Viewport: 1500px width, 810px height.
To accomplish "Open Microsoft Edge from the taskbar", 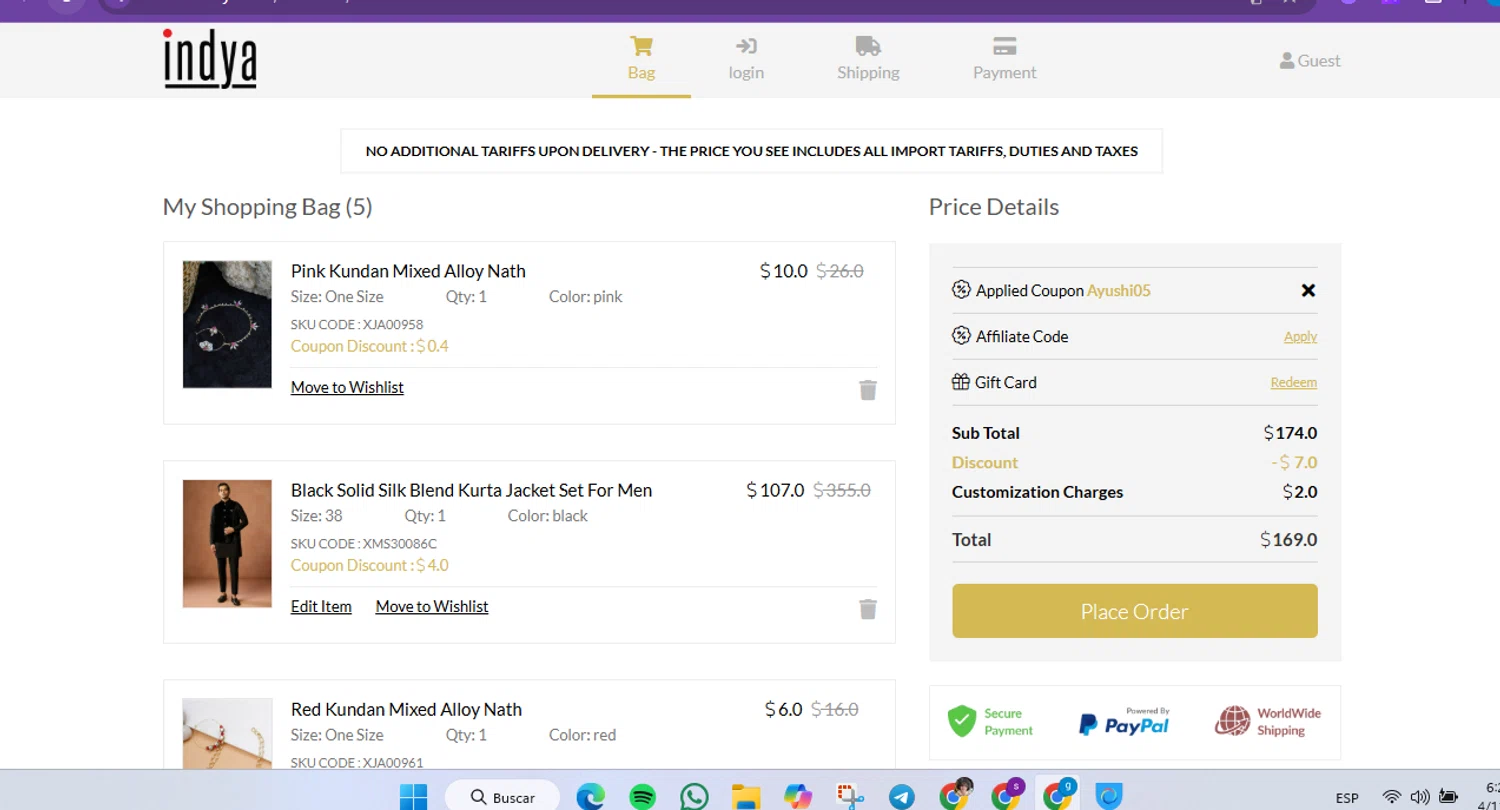I will click(591, 797).
